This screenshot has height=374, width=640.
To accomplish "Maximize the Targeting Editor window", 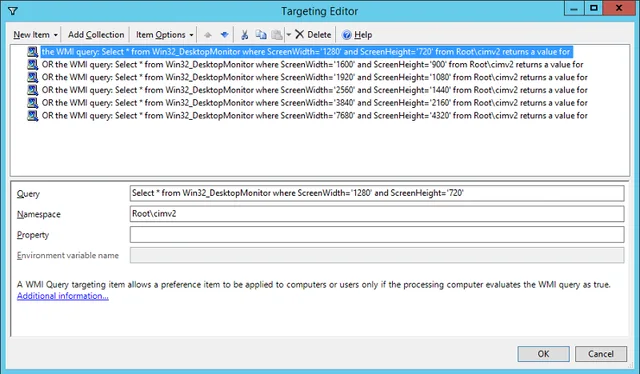I will 593,8.
